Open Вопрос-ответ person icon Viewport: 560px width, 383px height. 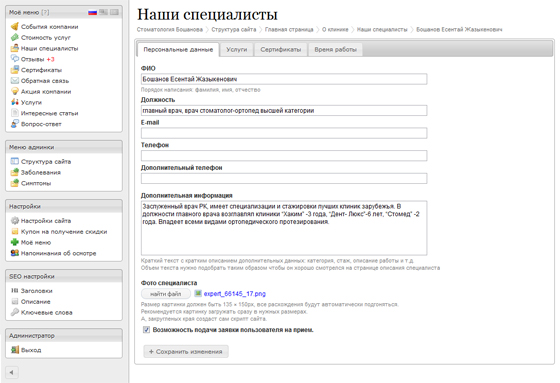click(15, 124)
